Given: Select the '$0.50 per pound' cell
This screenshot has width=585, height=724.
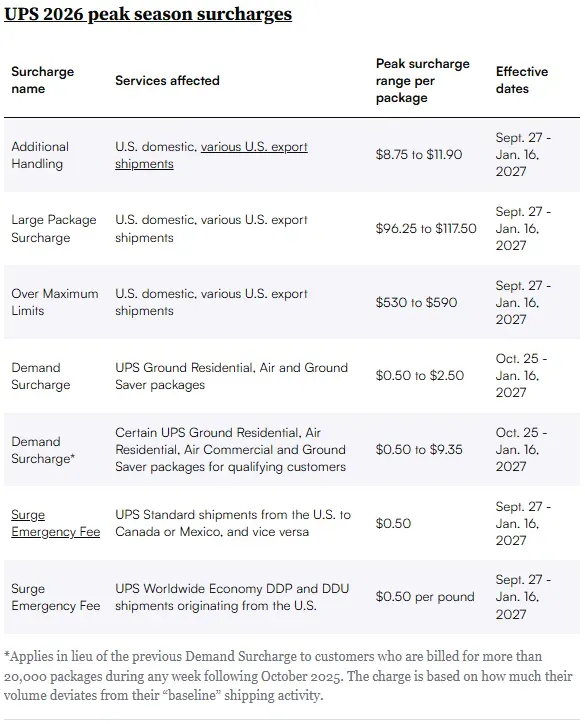Looking at the screenshot, I should [425, 597].
